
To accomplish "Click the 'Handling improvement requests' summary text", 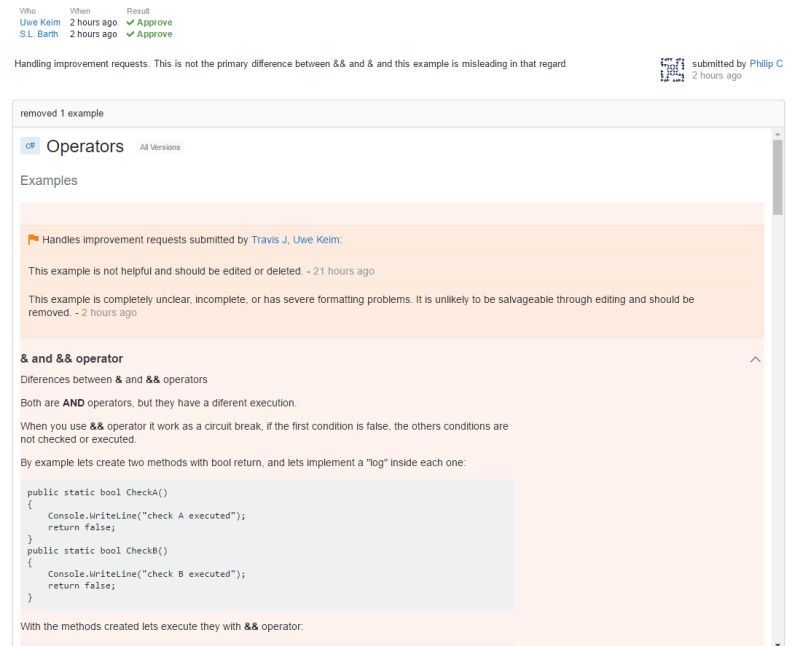I will pos(291,64).
